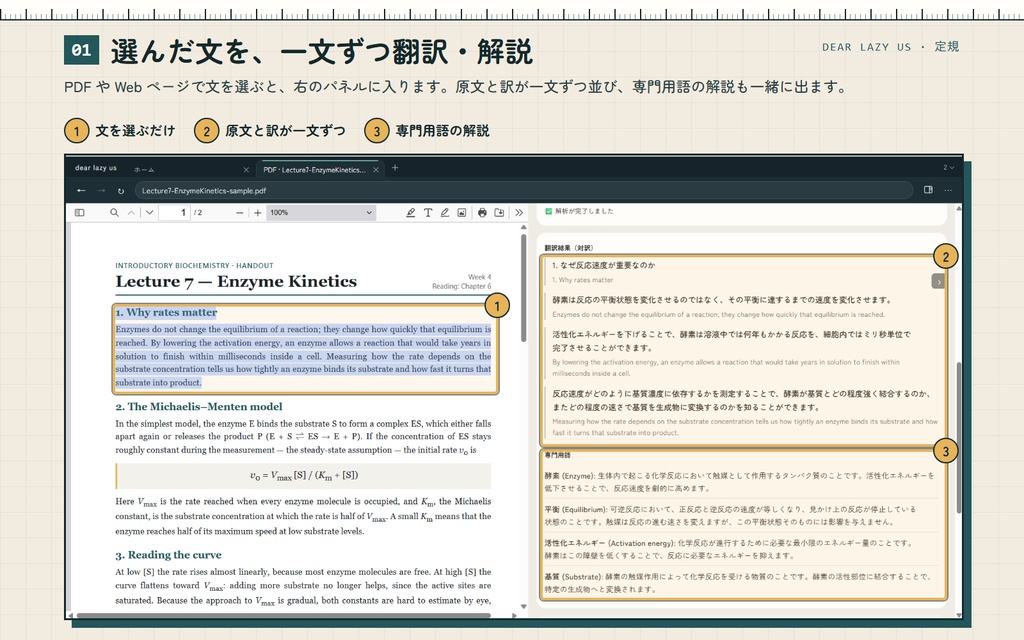Collapse translation panel with gray chevron button
Screen dimensions: 1024x640
[x=938, y=281]
